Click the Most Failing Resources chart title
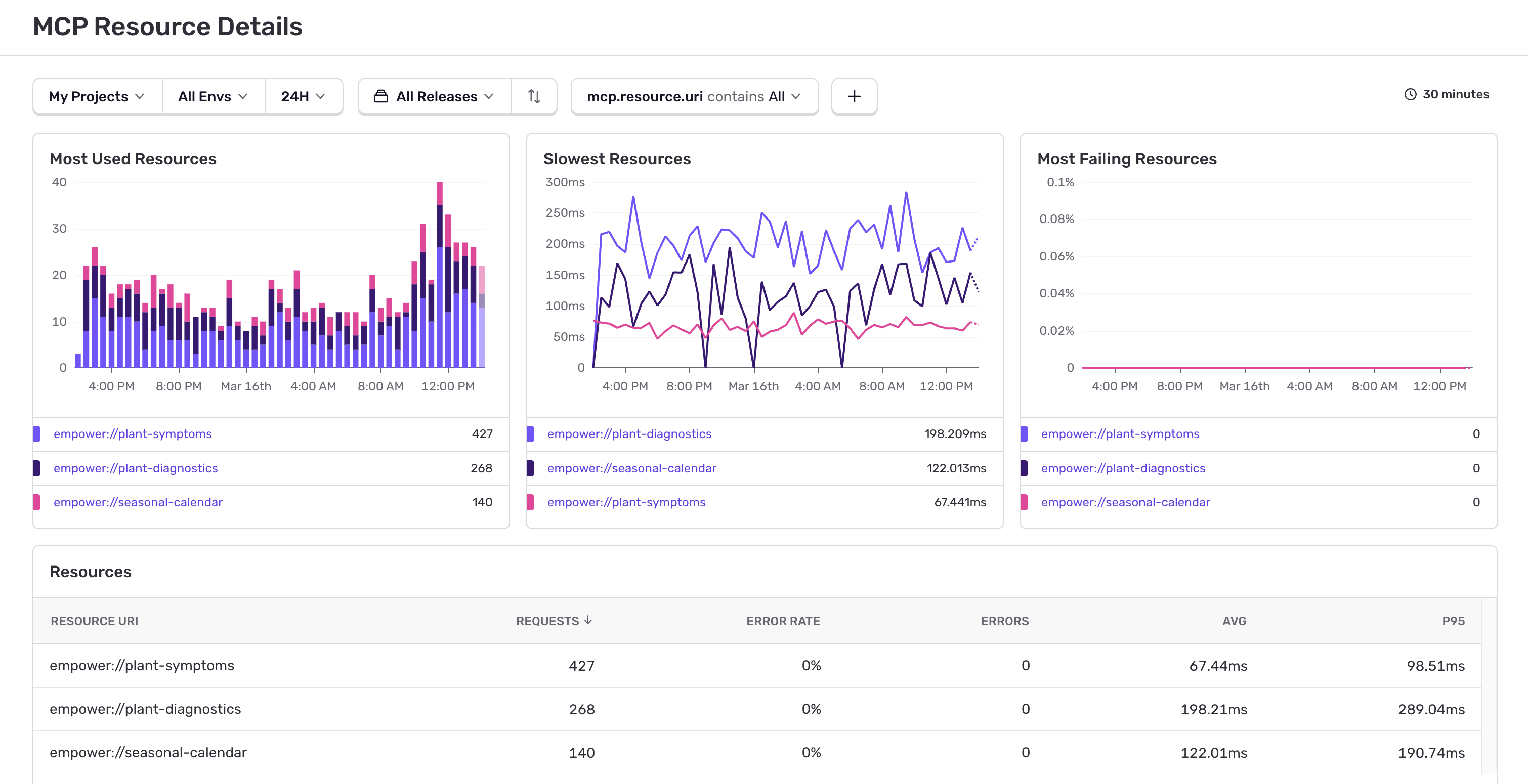 coord(1126,159)
